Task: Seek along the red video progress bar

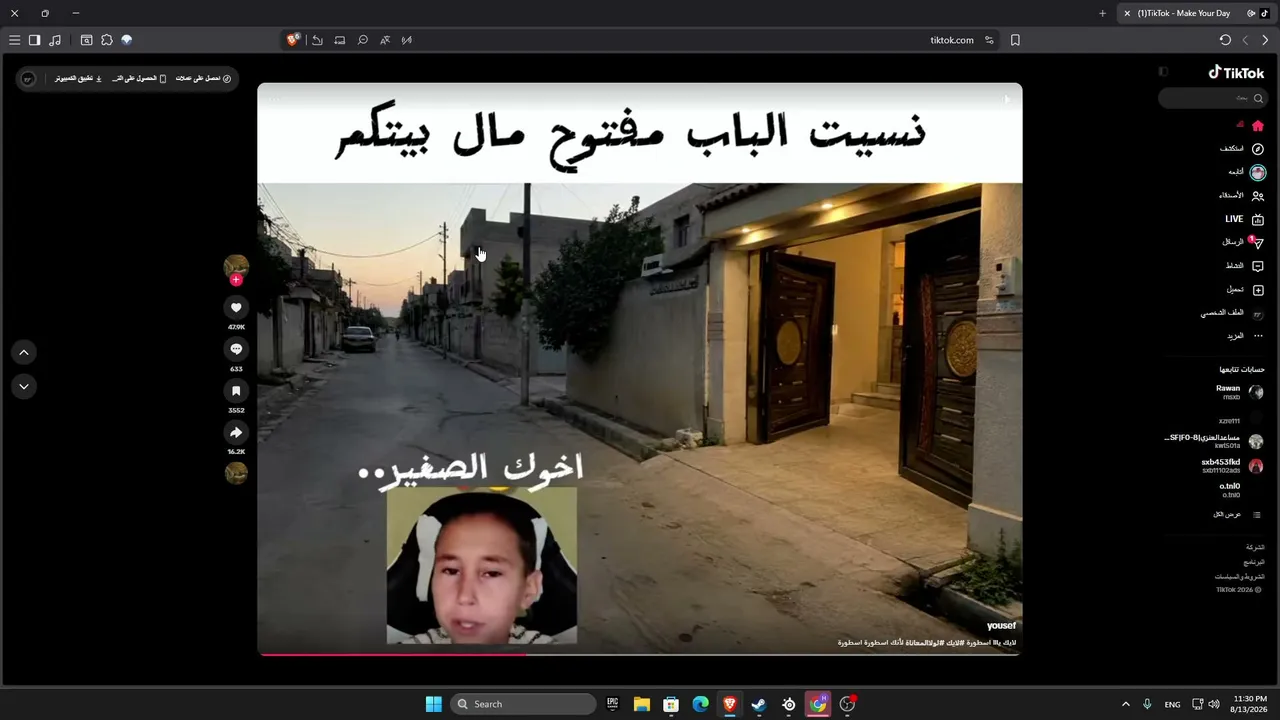Action: (640, 655)
